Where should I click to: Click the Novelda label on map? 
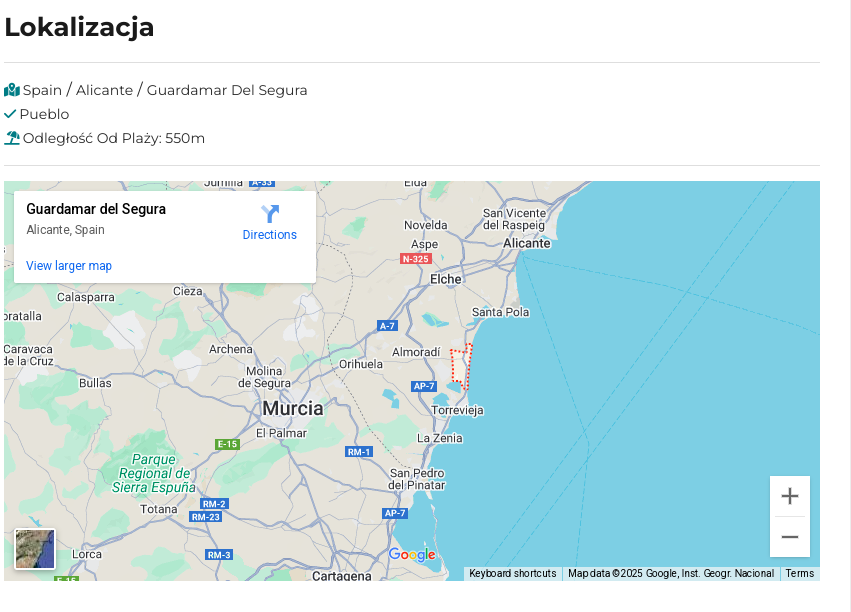[x=426, y=225]
